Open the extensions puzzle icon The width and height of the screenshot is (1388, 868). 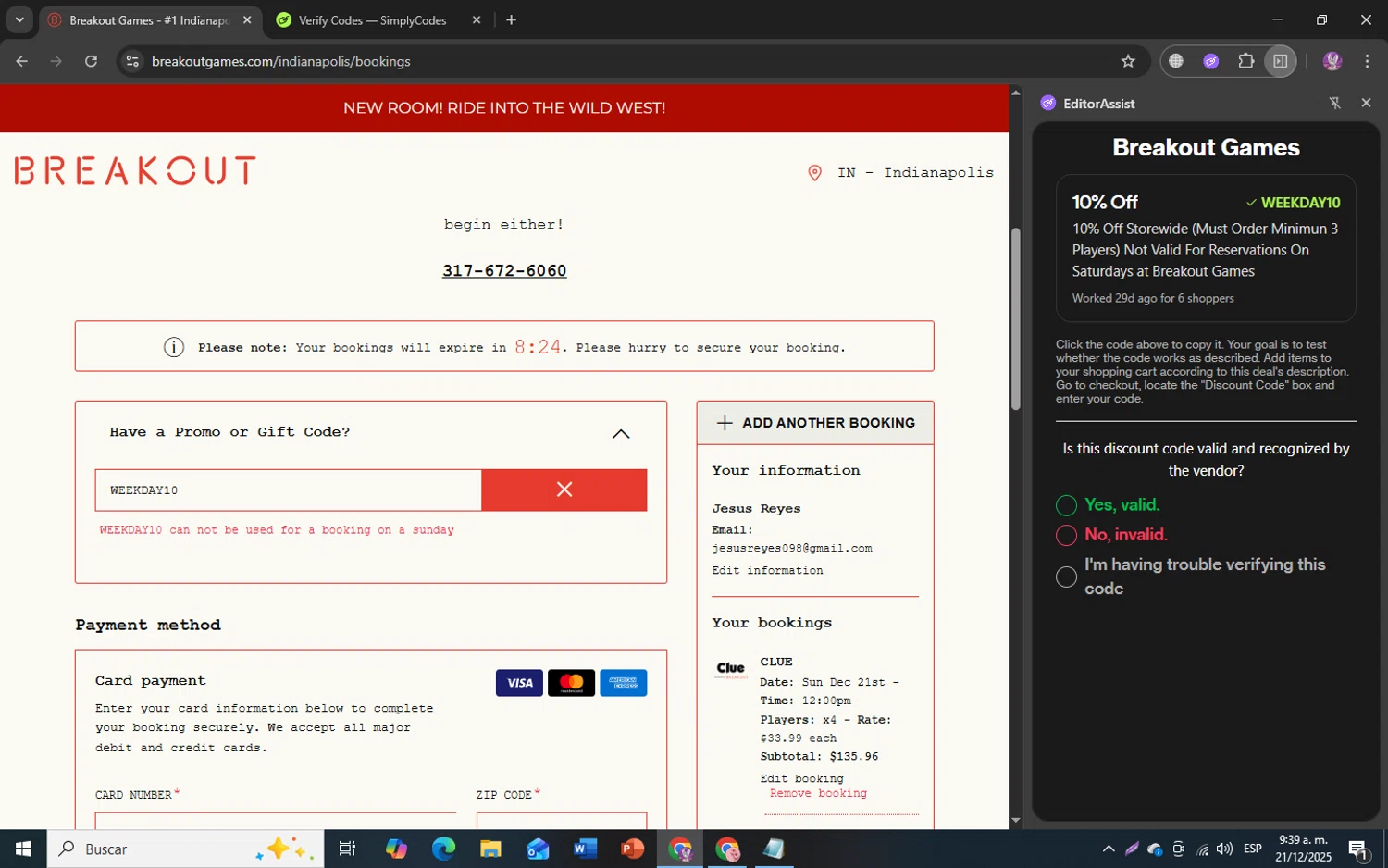[x=1246, y=61]
